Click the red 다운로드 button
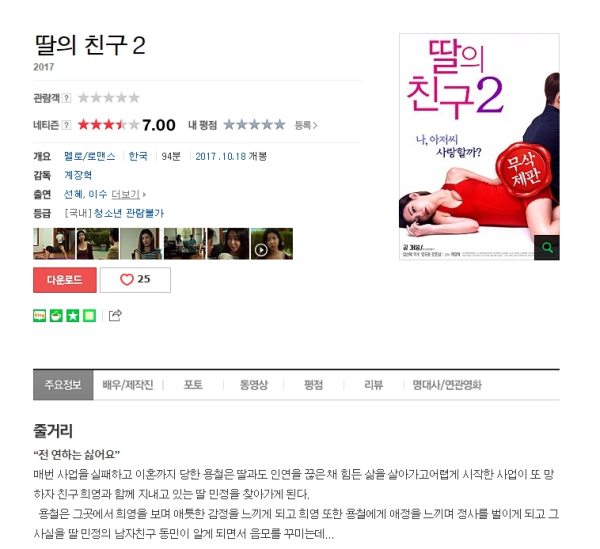 pos(65,280)
